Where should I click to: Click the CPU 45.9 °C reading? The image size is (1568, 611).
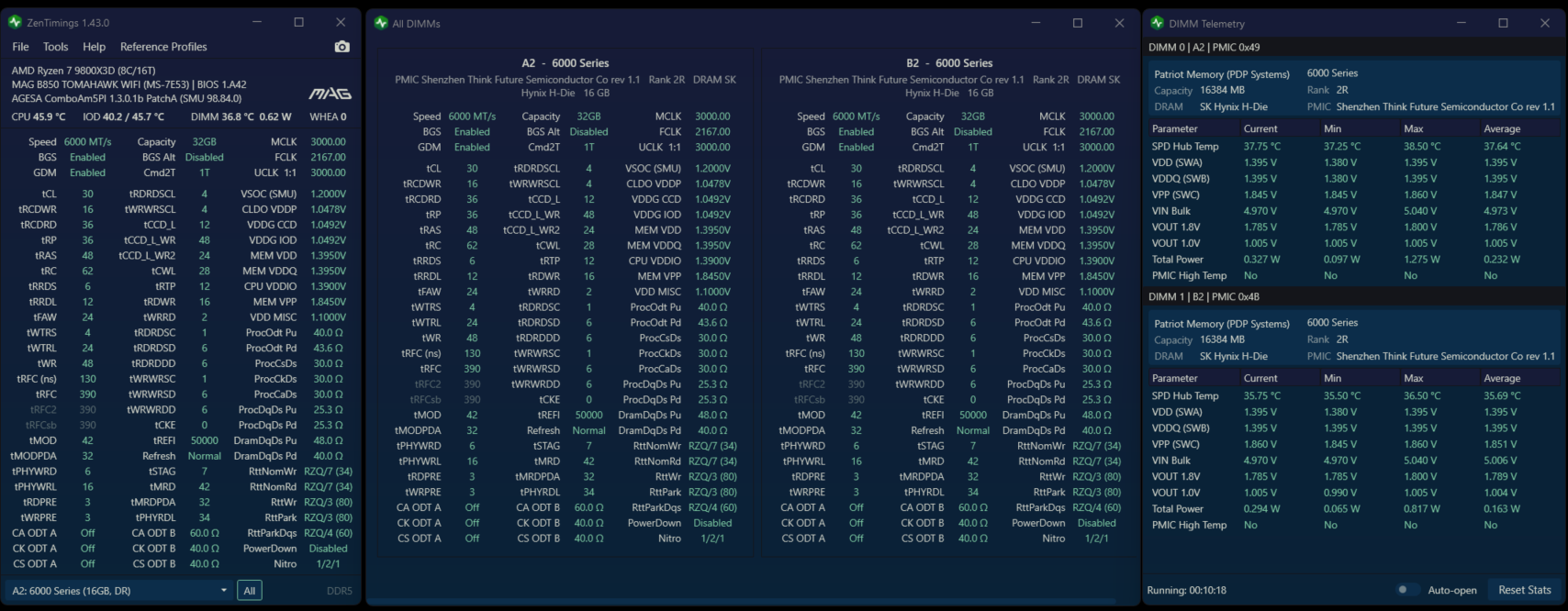pos(39,117)
